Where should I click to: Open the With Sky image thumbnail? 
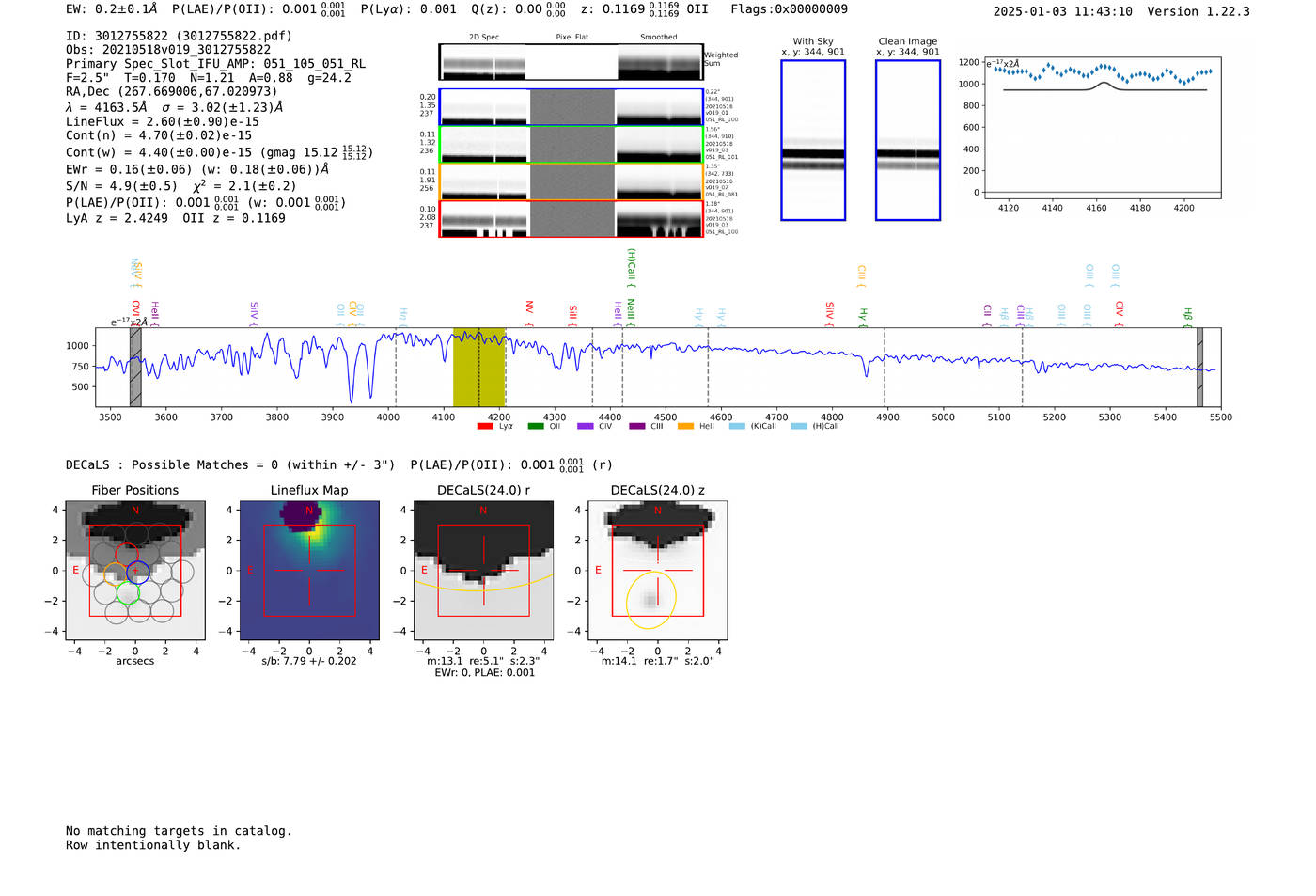(x=813, y=140)
